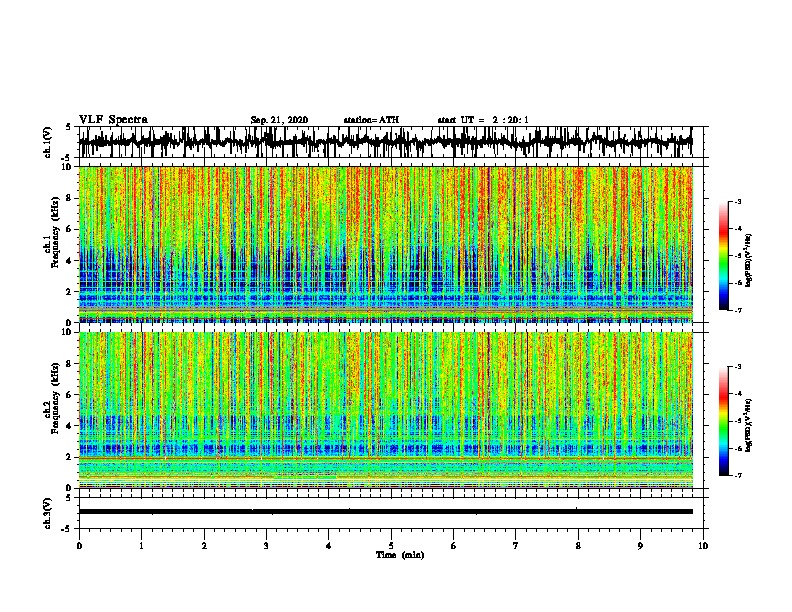Click the "station=ATH" header label
The width and height of the screenshot is (792, 612).
point(371,120)
